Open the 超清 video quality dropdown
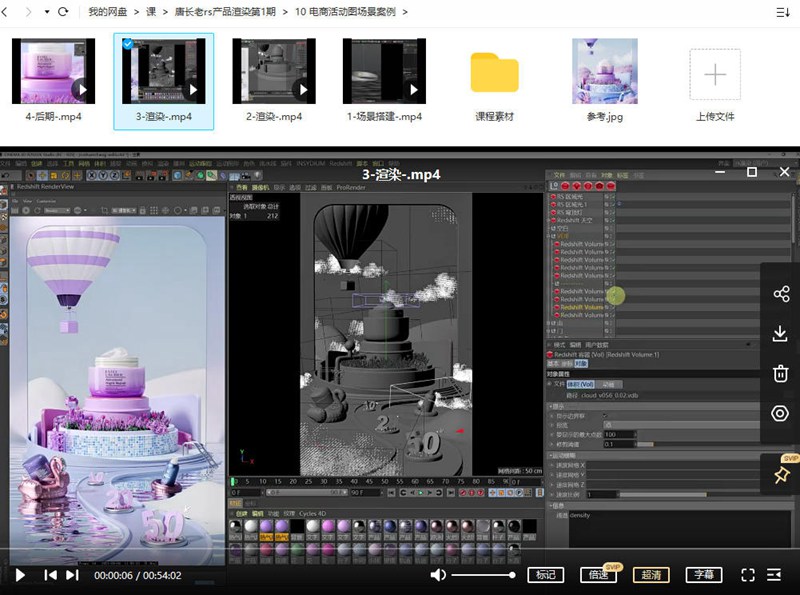 point(650,575)
